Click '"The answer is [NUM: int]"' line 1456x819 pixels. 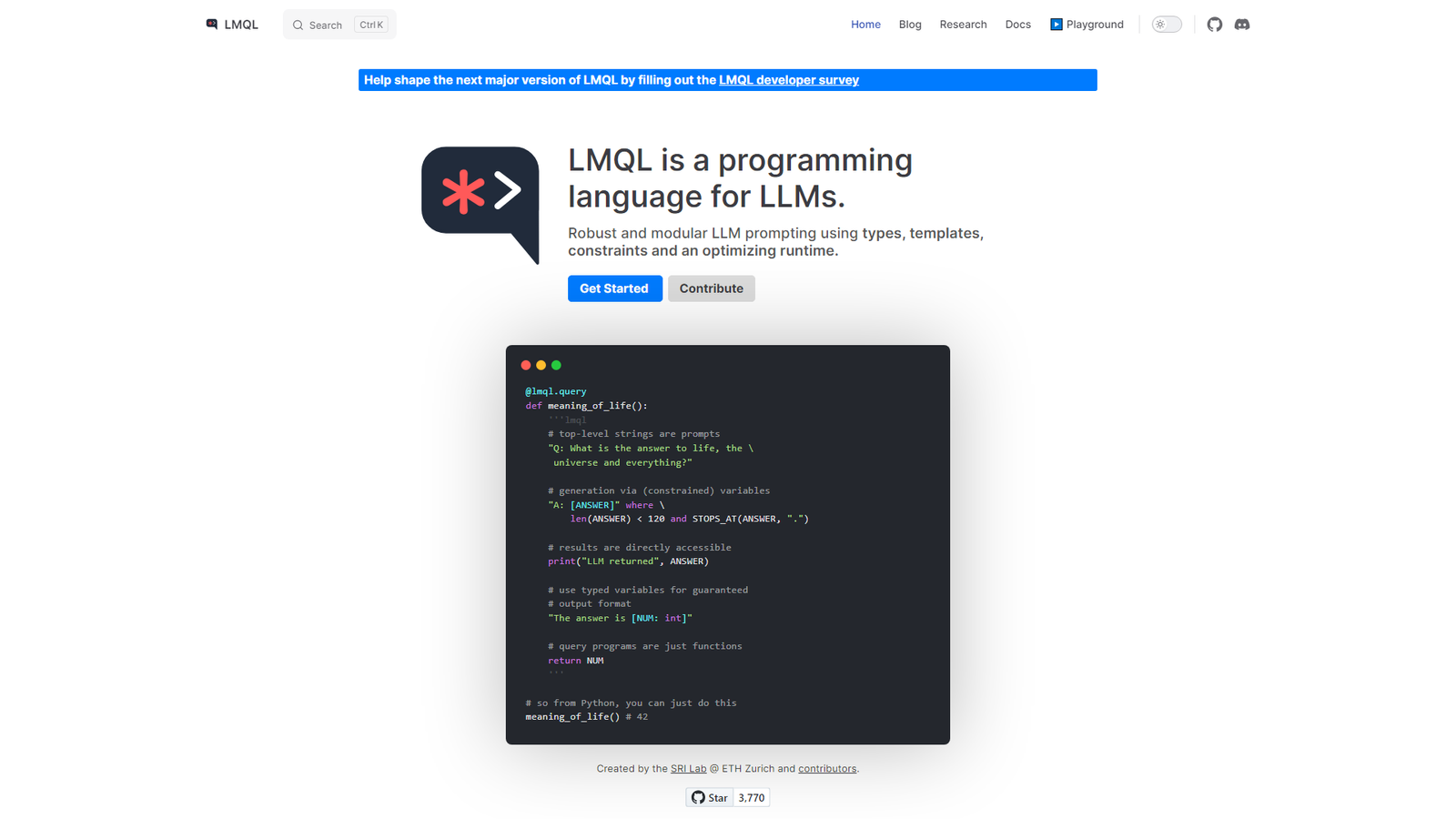[x=620, y=618]
